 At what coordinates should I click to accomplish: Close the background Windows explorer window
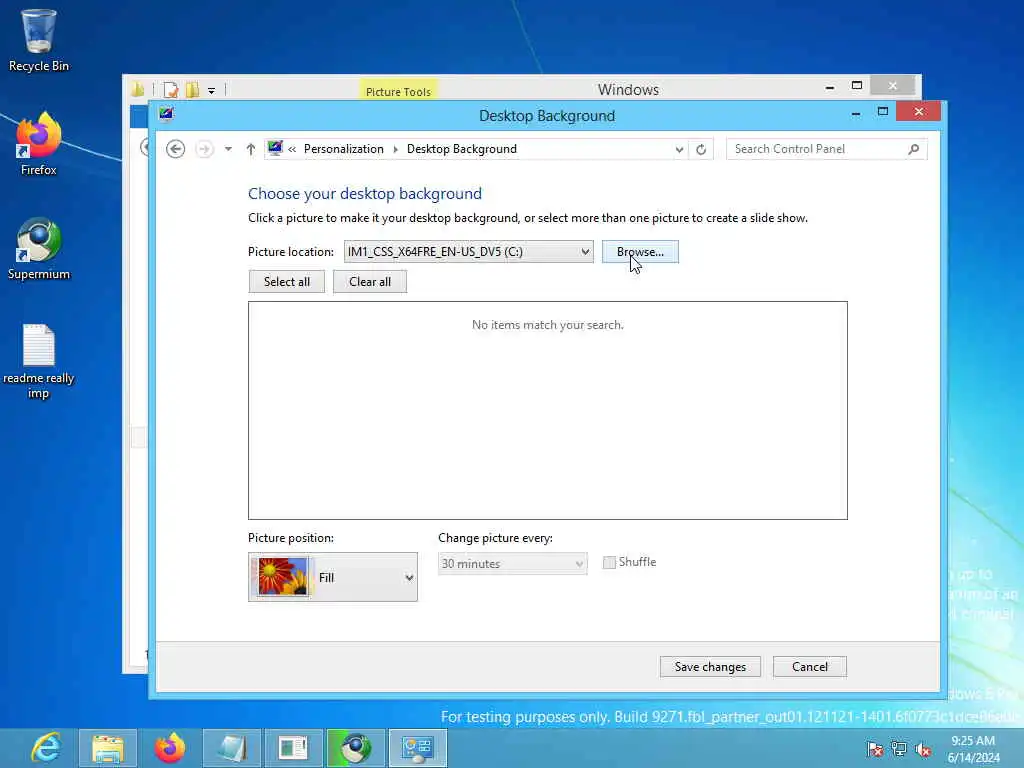[893, 86]
